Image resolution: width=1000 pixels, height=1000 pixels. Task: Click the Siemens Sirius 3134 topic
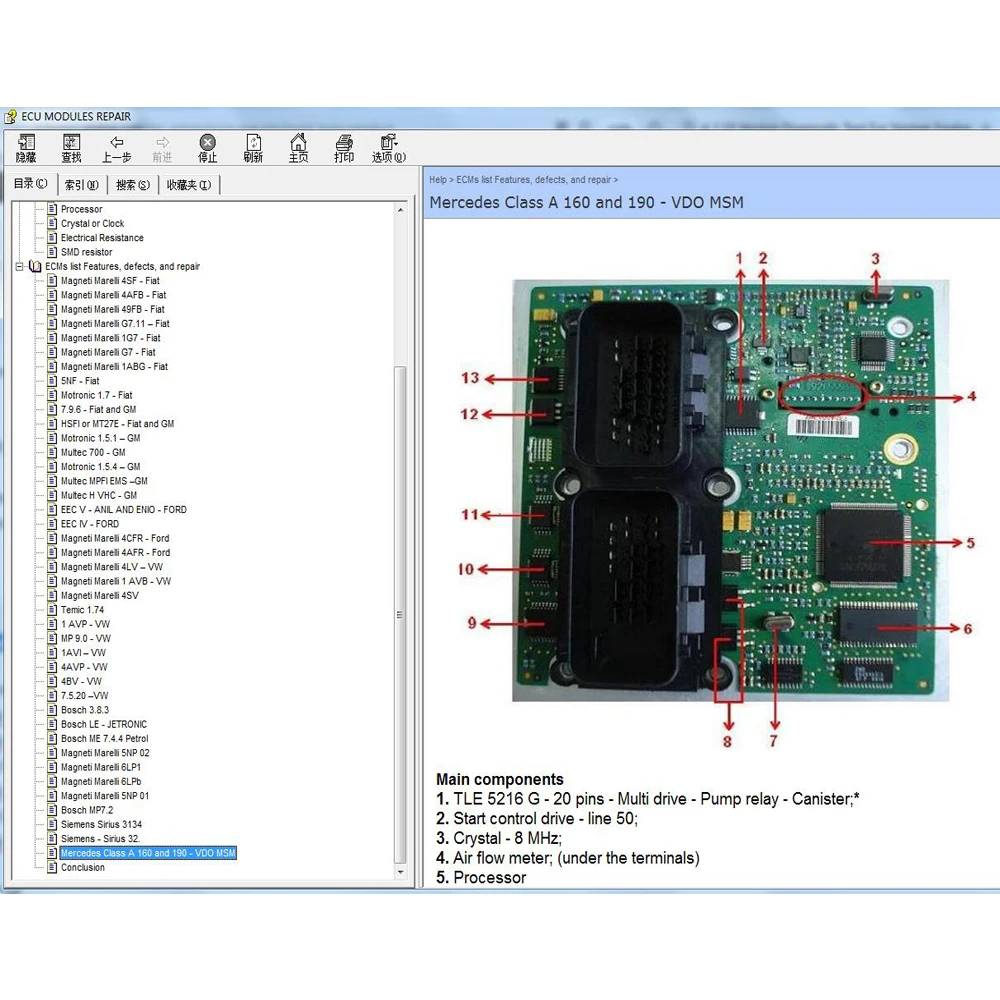[101, 825]
